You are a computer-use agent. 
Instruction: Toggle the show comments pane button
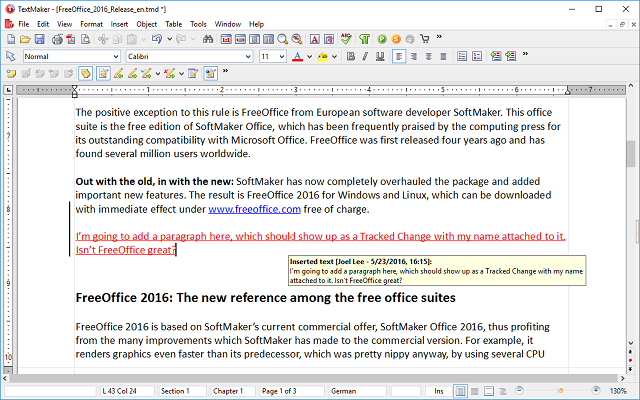pyautogui.click(x=85, y=73)
